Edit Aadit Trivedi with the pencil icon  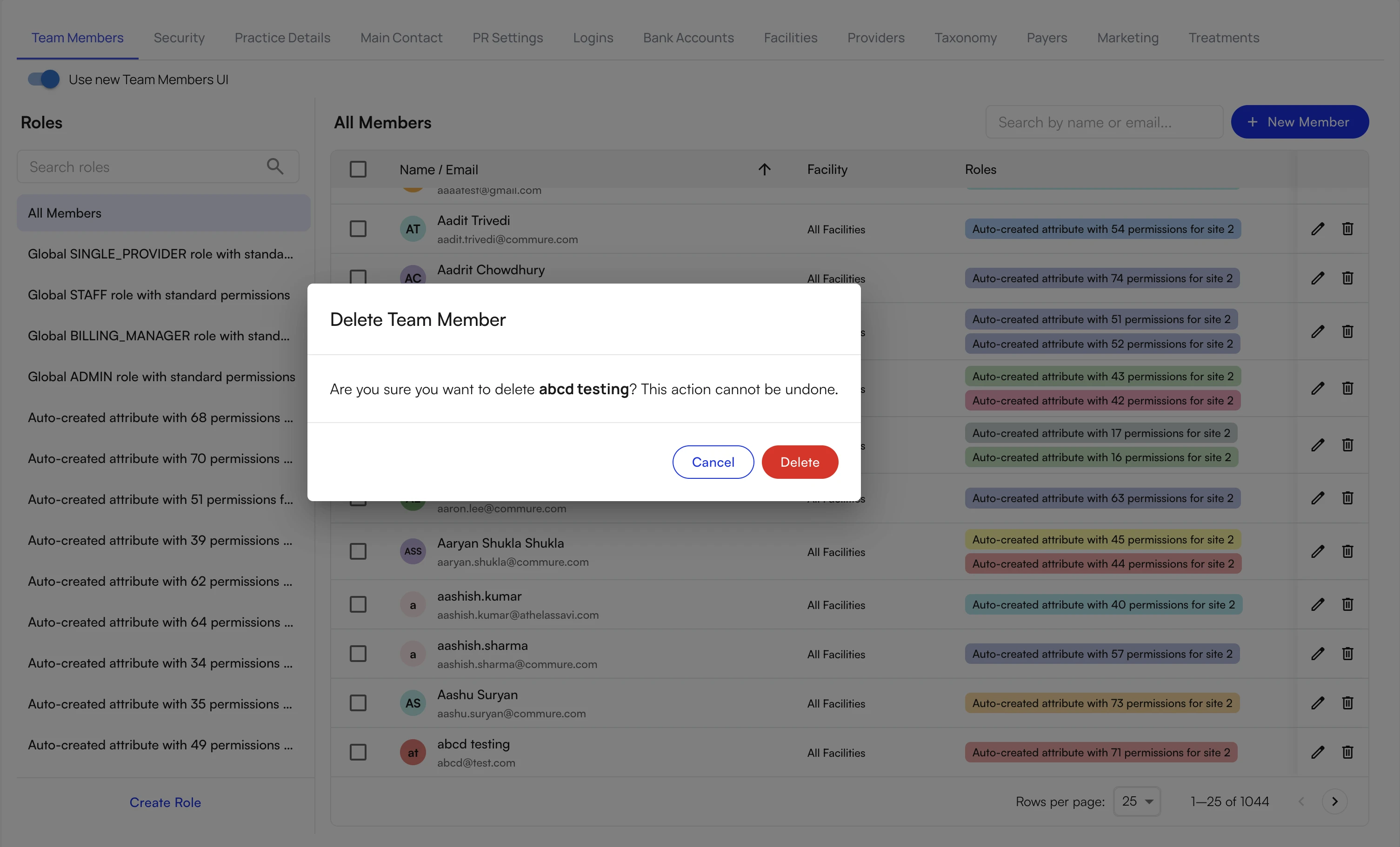[1318, 229]
